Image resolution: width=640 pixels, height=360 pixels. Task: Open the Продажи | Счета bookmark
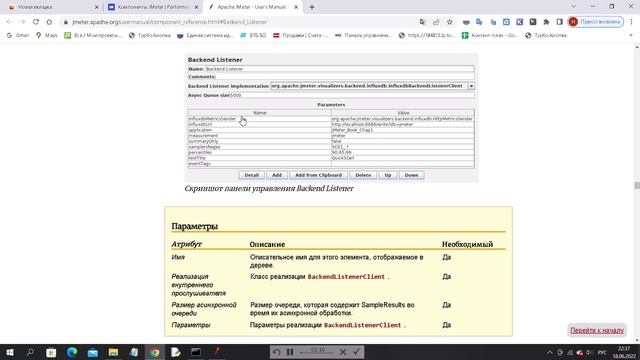300,36
